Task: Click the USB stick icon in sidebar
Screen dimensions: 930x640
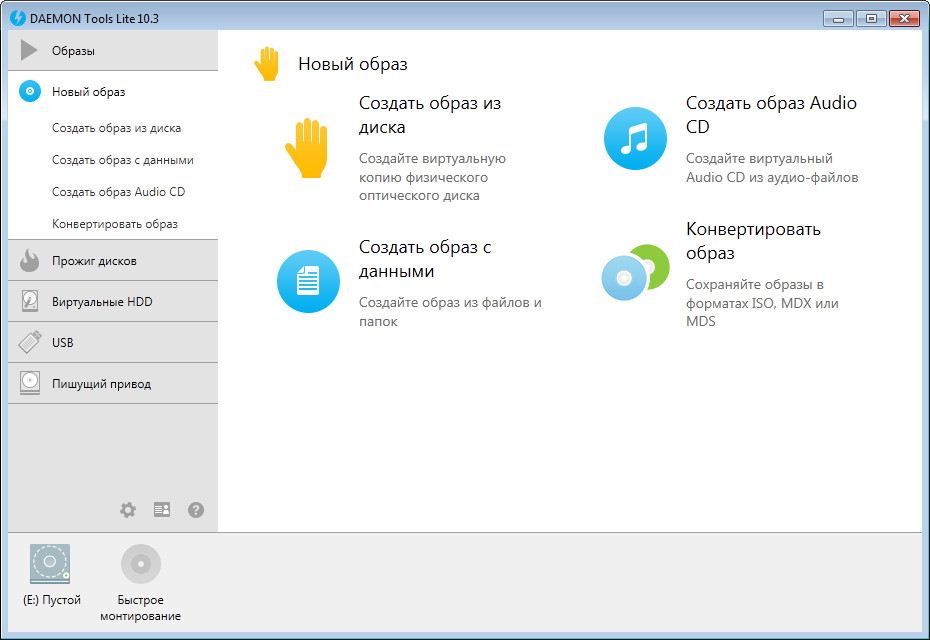Action: [30, 342]
